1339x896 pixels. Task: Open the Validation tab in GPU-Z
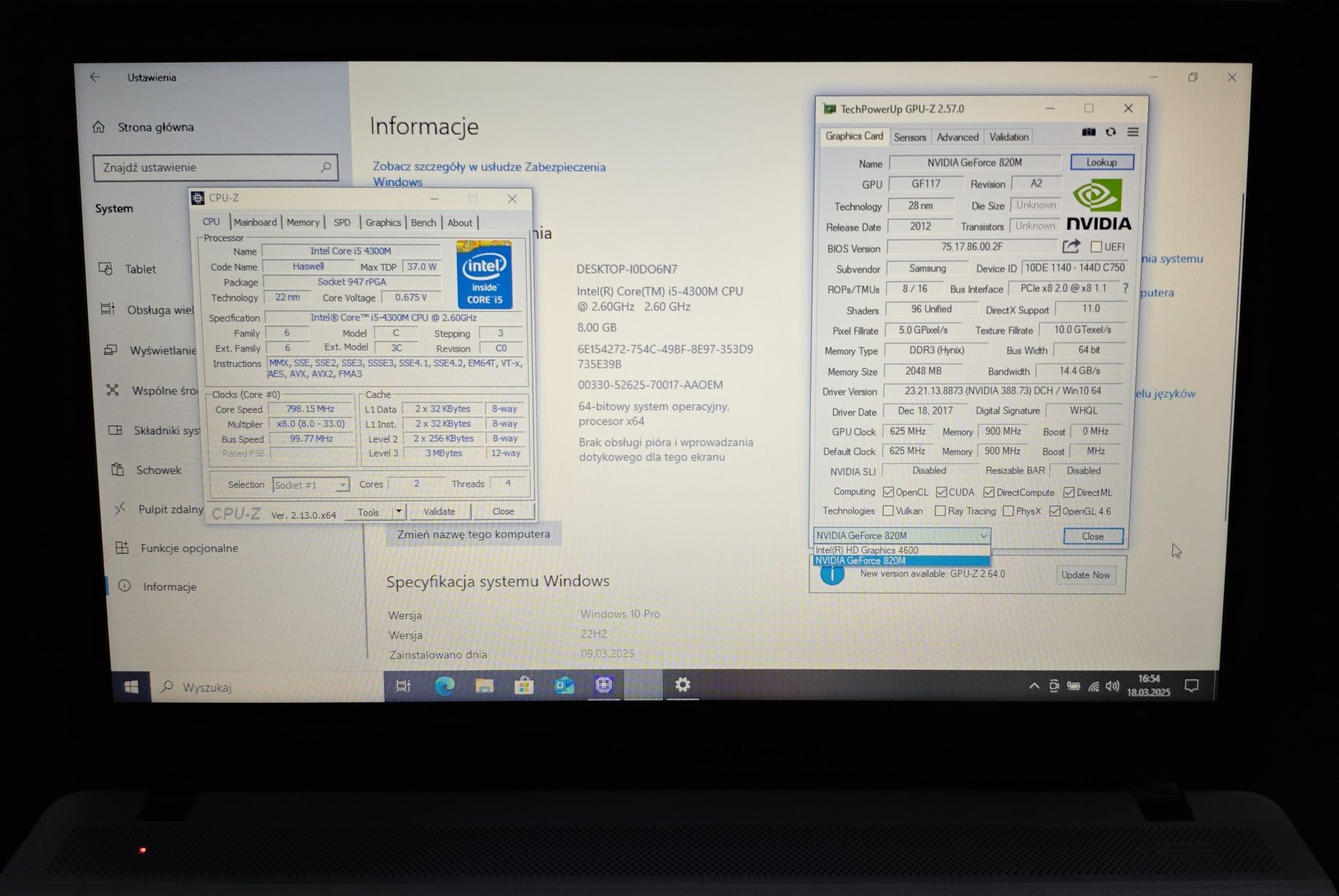pos(1009,137)
